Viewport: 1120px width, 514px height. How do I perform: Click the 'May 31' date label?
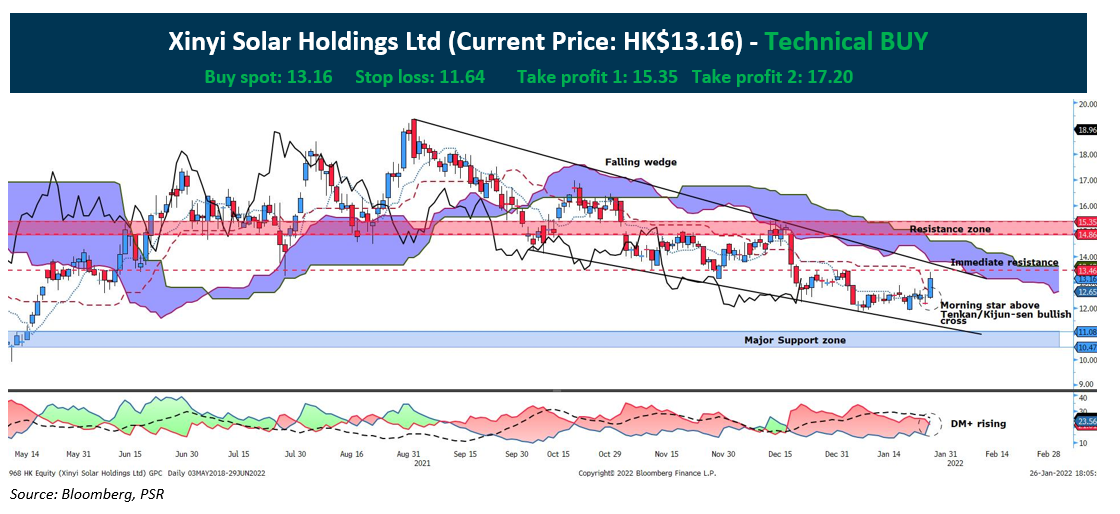click(x=78, y=454)
